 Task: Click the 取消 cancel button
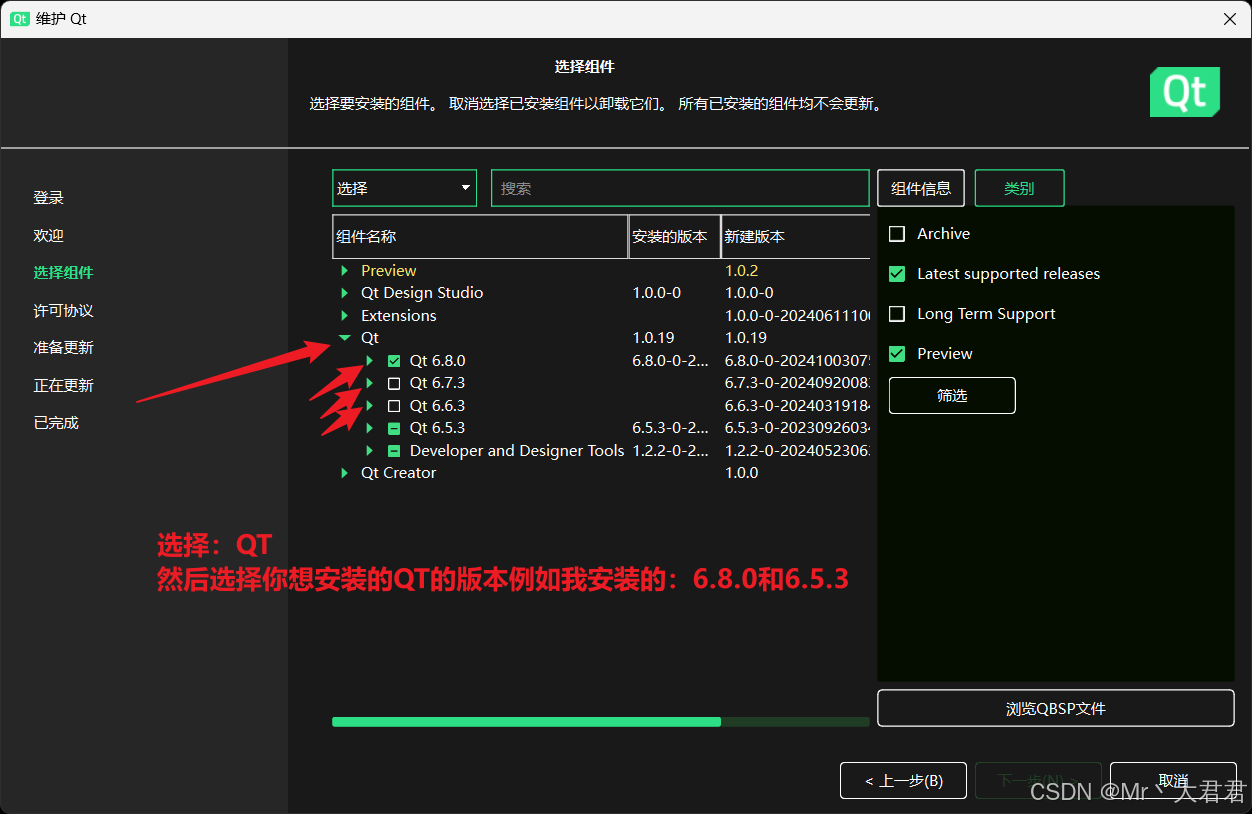(x=1172, y=781)
